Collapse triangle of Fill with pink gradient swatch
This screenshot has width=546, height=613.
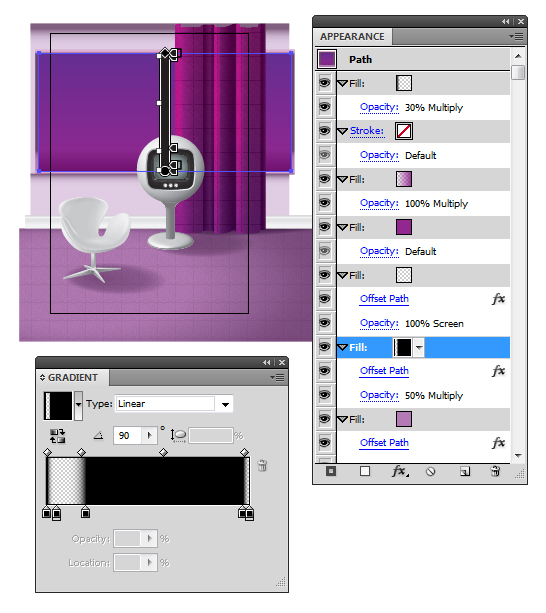click(343, 179)
